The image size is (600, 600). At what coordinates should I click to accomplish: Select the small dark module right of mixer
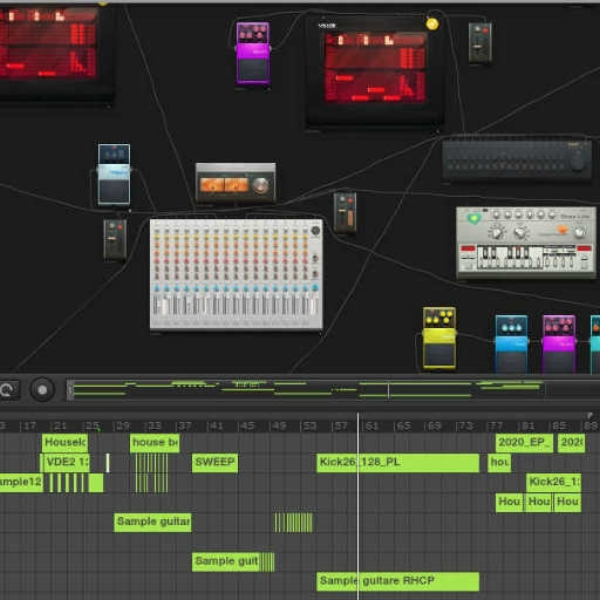[x=345, y=212]
